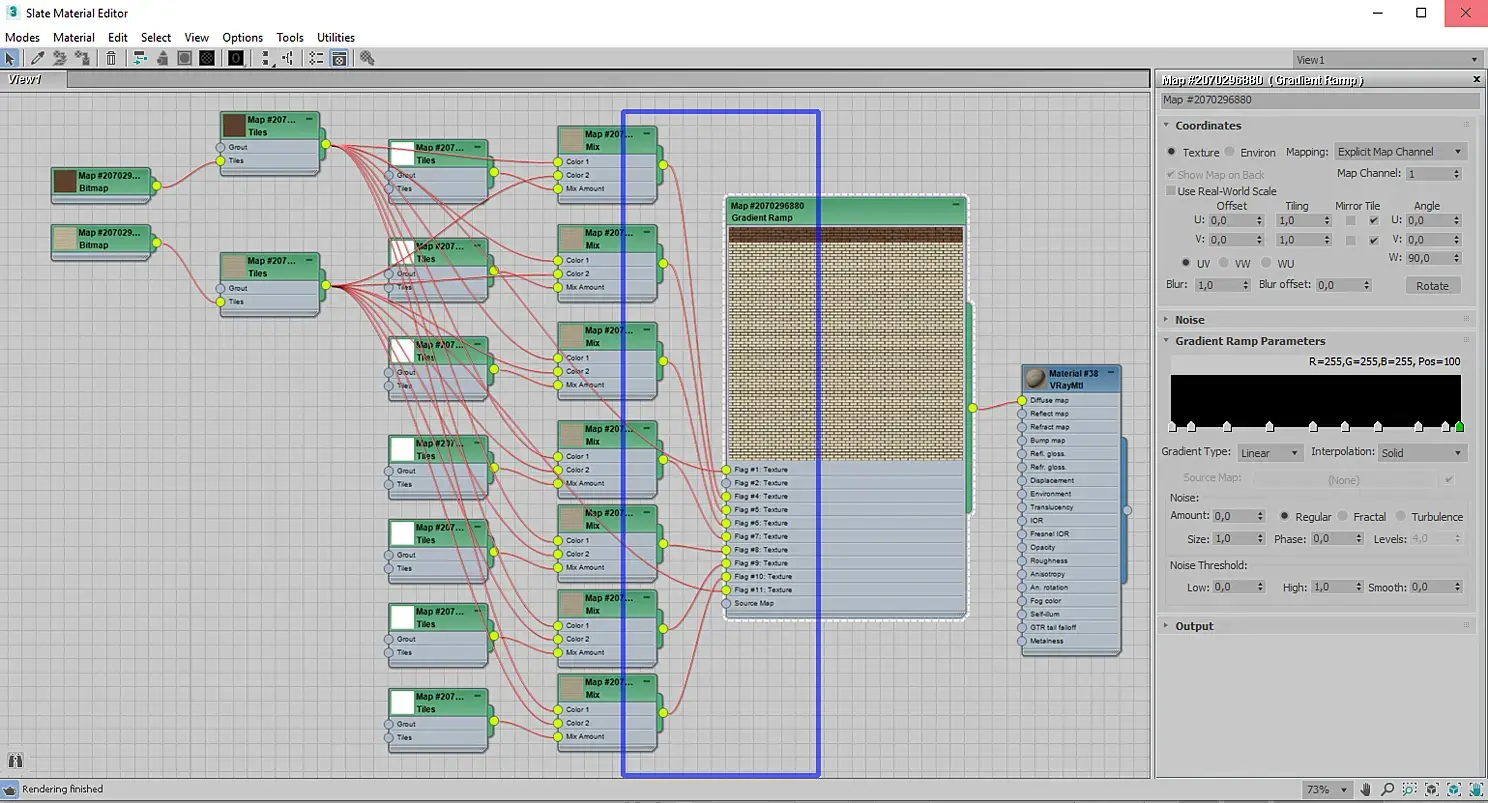
Task: Click the map name input field
Action: click(x=1319, y=100)
